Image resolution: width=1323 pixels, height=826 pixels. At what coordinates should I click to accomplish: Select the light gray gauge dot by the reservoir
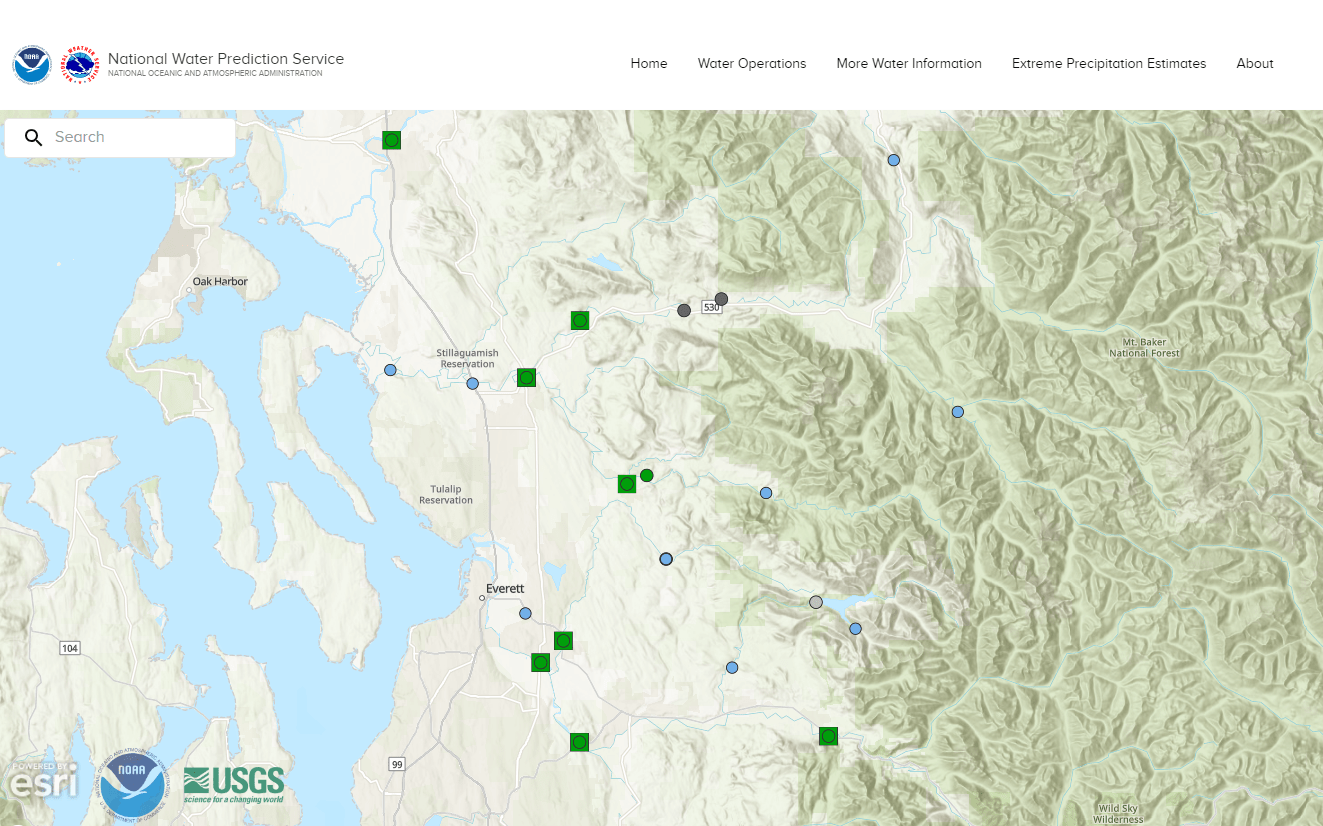coord(816,602)
